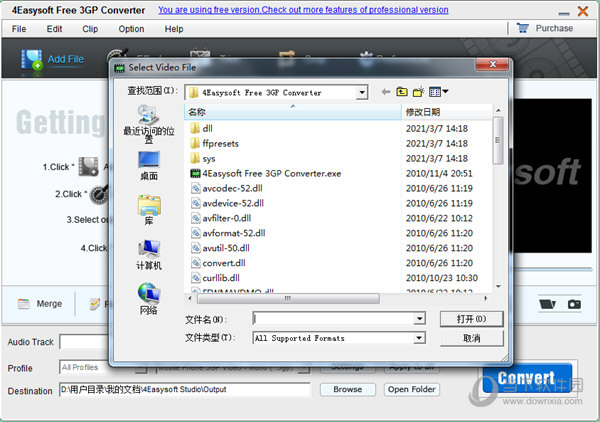The width and height of the screenshot is (600, 422).
Task: Select Computer (计算机) sidebar icon
Action: pyautogui.click(x=149, y=249)
